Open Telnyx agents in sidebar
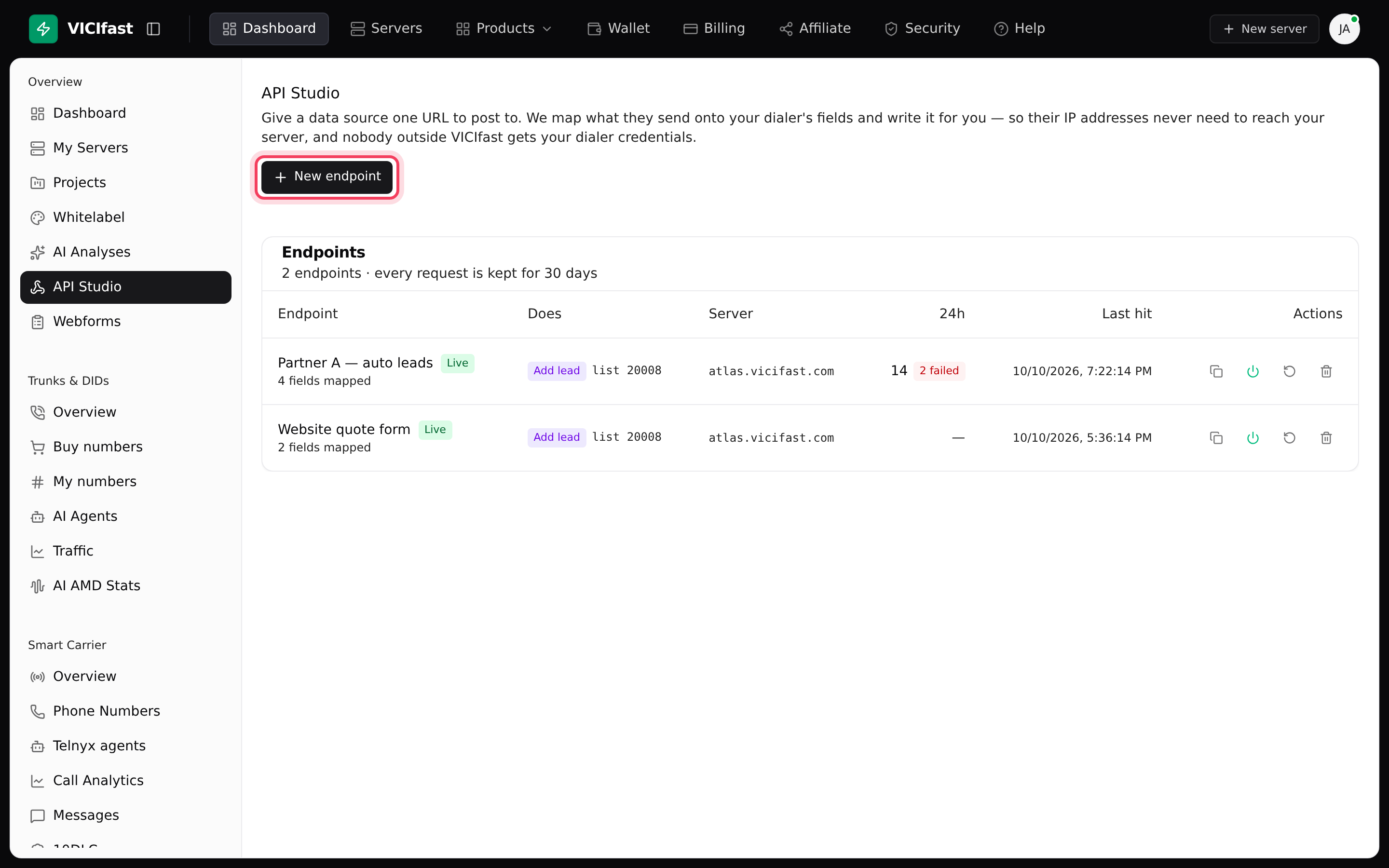Viewport: 1389px width, 868px height. (x=126, y=746)
